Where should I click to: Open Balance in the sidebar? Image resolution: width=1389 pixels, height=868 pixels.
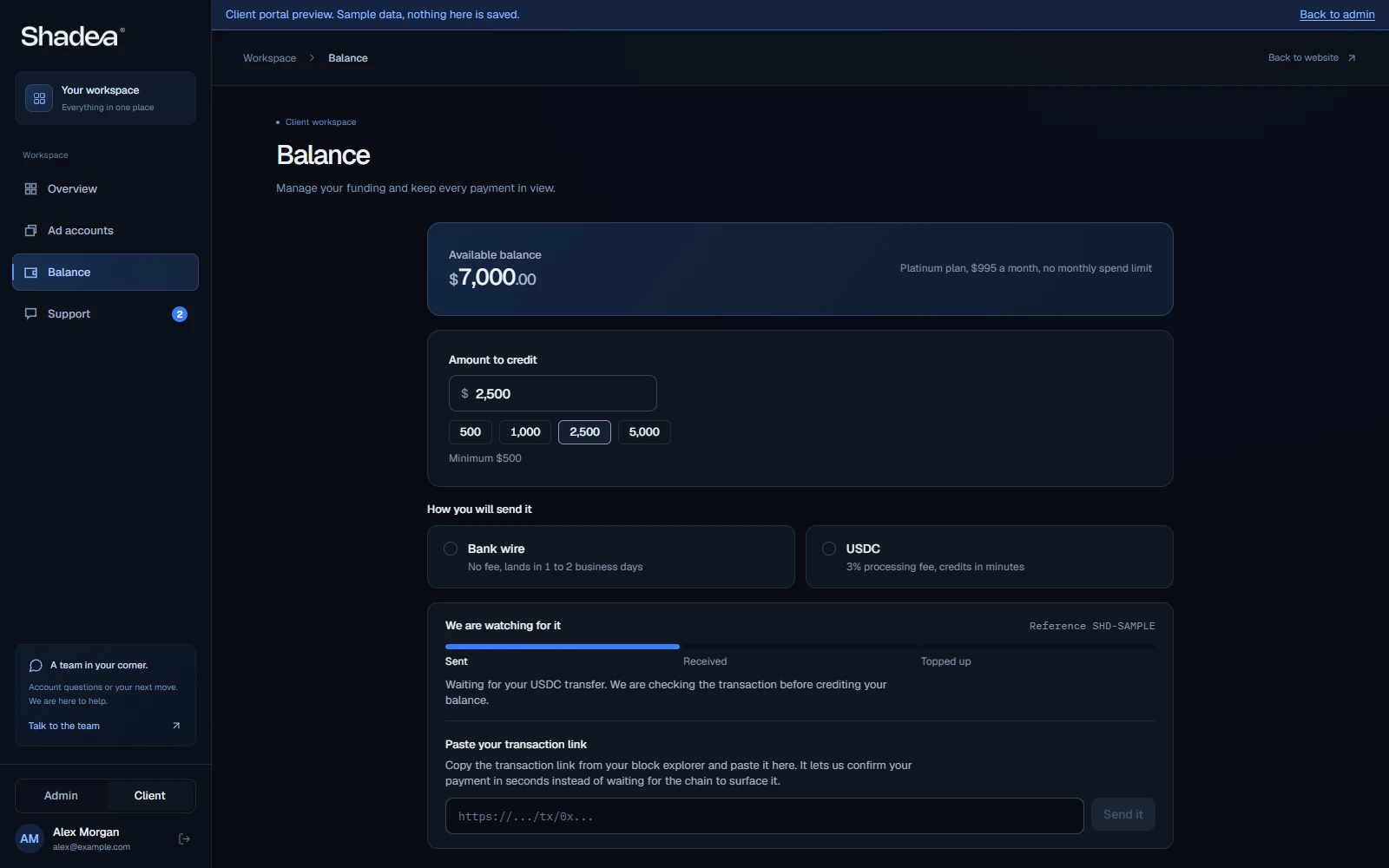click(105, 273)
